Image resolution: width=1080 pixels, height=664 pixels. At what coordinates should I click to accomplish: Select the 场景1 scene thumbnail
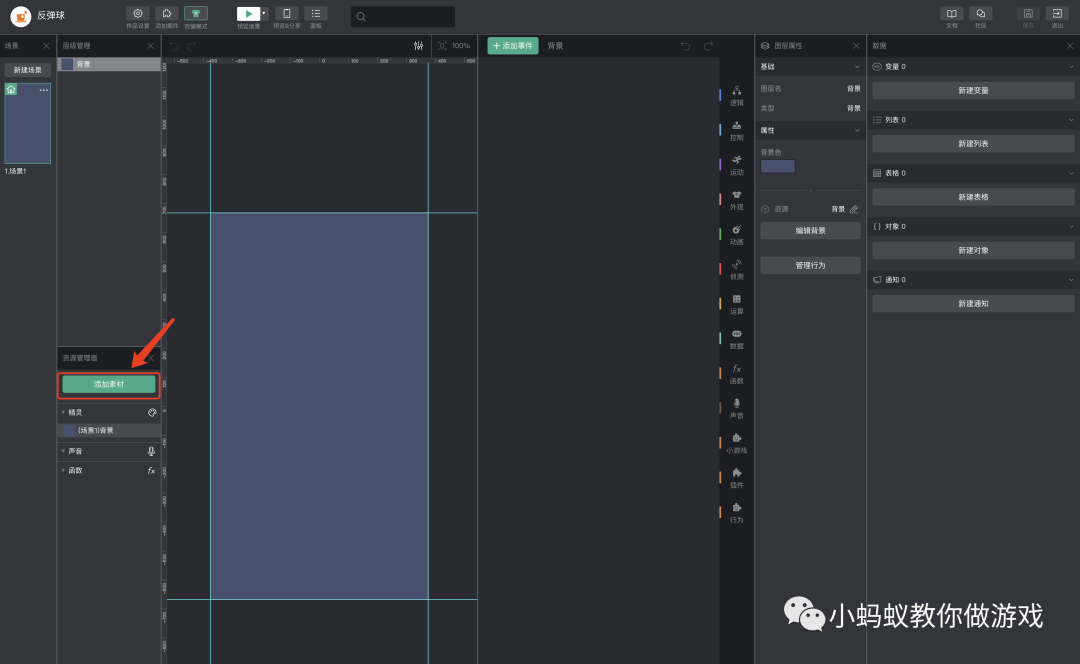pos(28,123)
